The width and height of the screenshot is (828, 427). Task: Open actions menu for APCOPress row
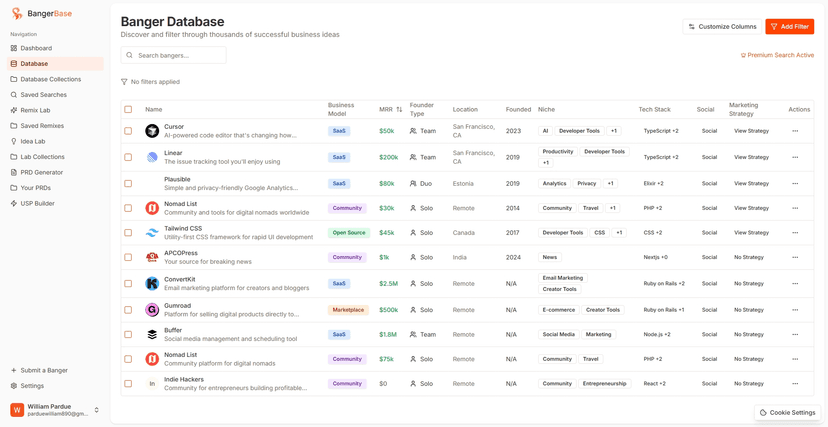[x=795, y=257]
